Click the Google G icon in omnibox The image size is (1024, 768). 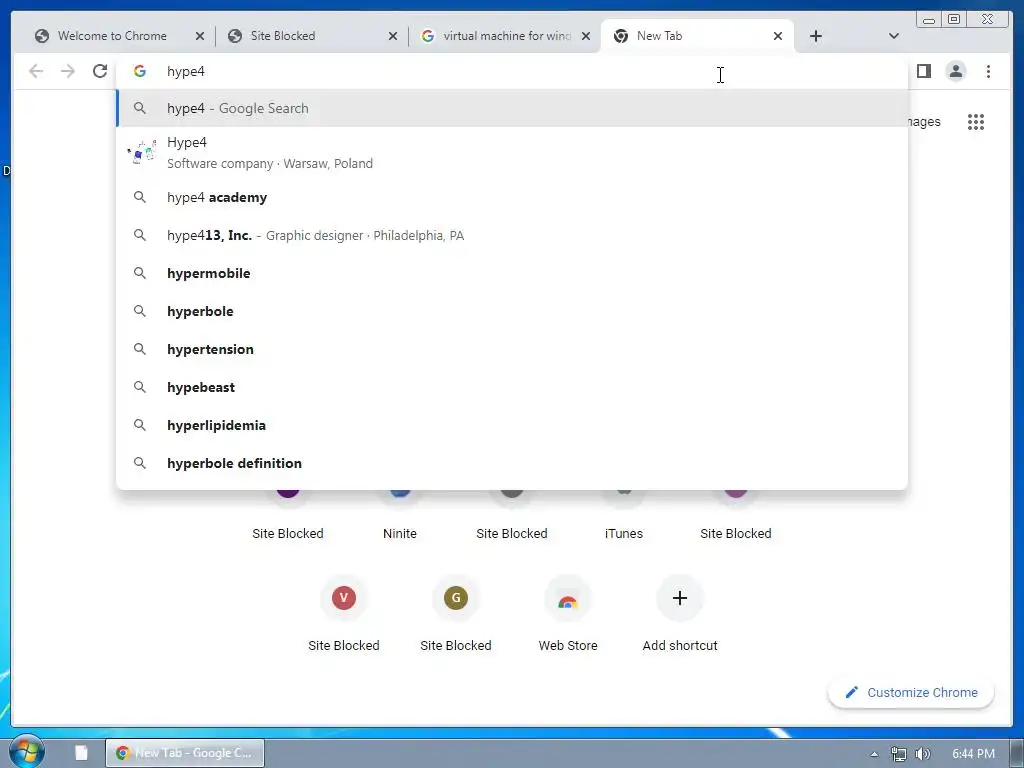(140, 71)
